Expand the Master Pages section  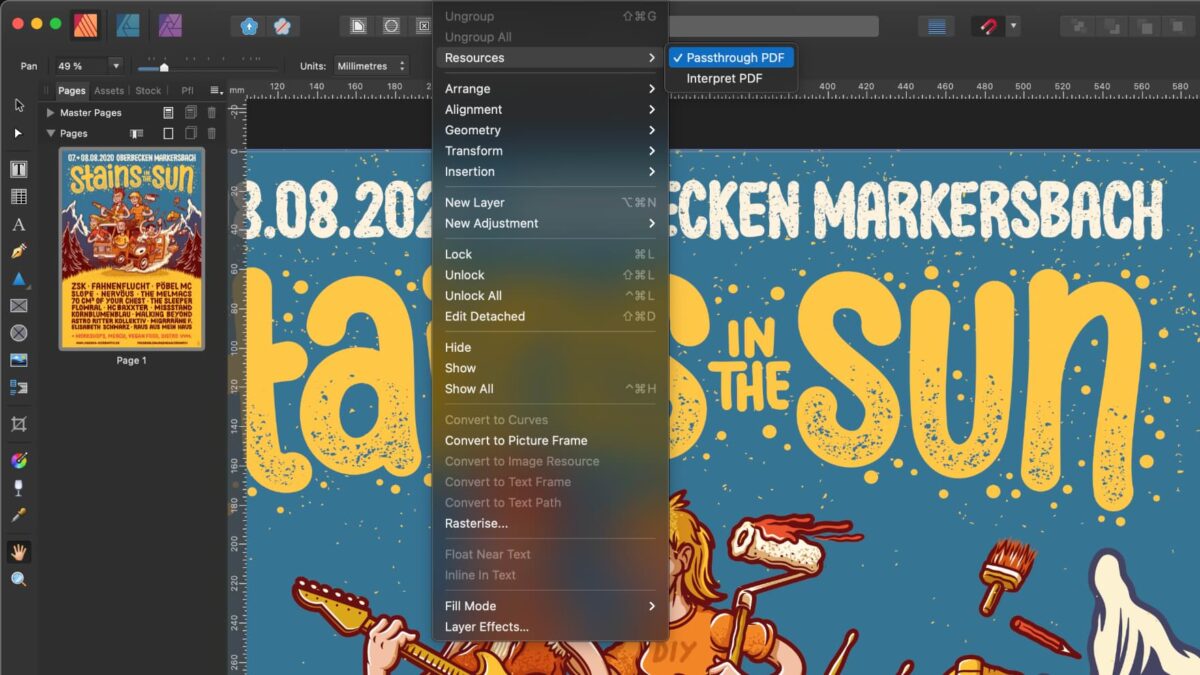50,113
